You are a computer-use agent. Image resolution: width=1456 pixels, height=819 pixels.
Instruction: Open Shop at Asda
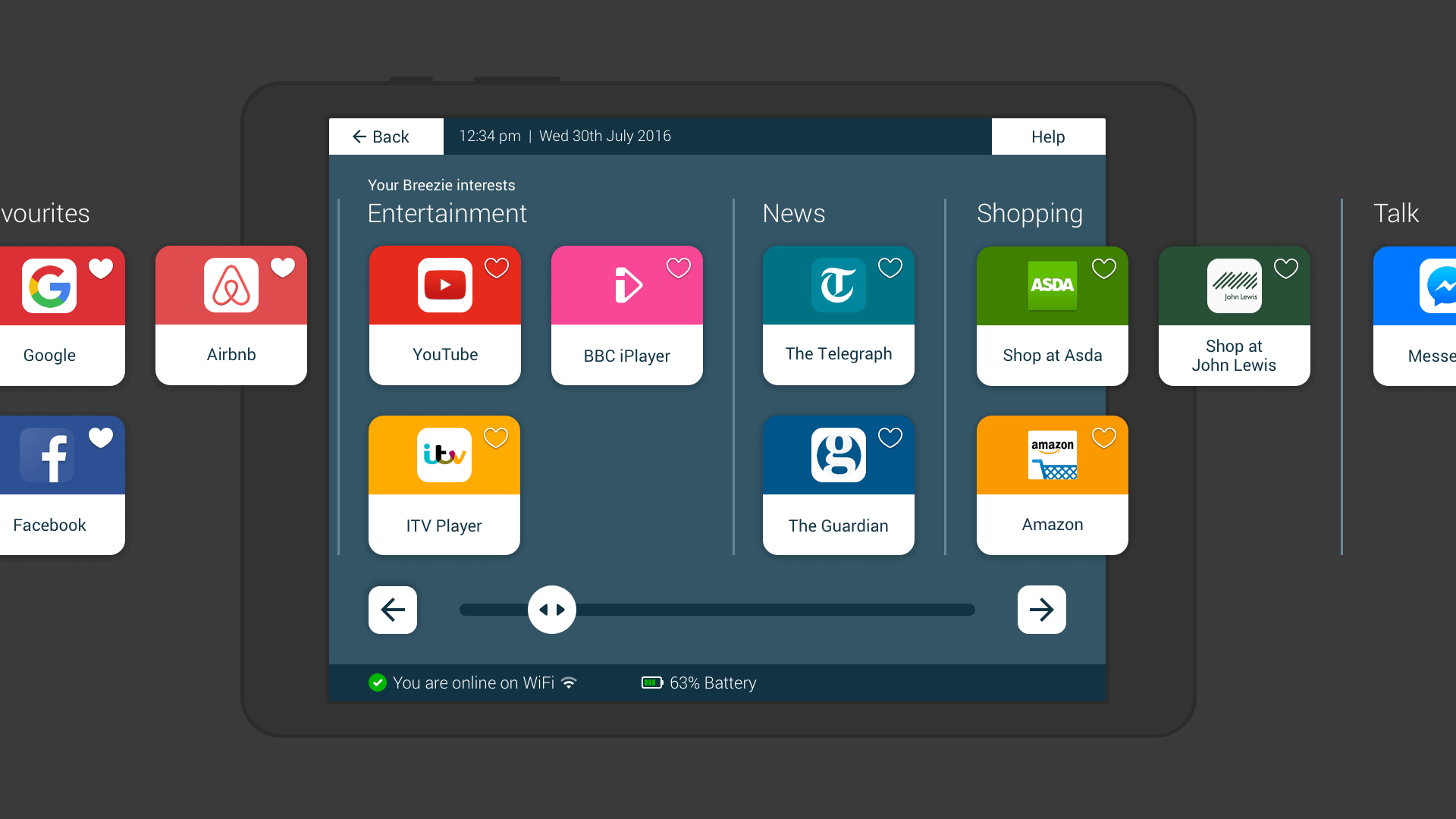click(1052, 314)
